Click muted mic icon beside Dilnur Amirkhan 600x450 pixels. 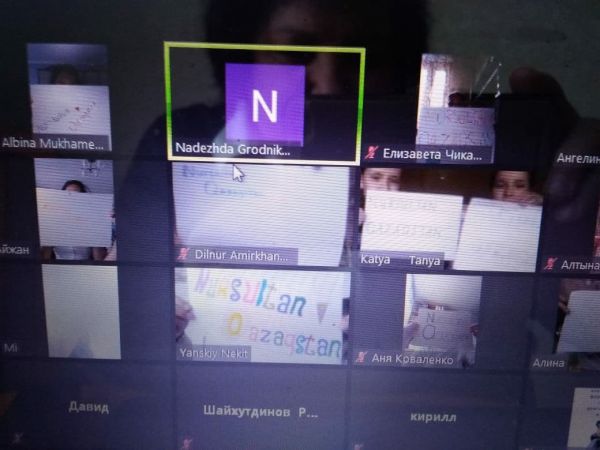[x=184, y=256]
